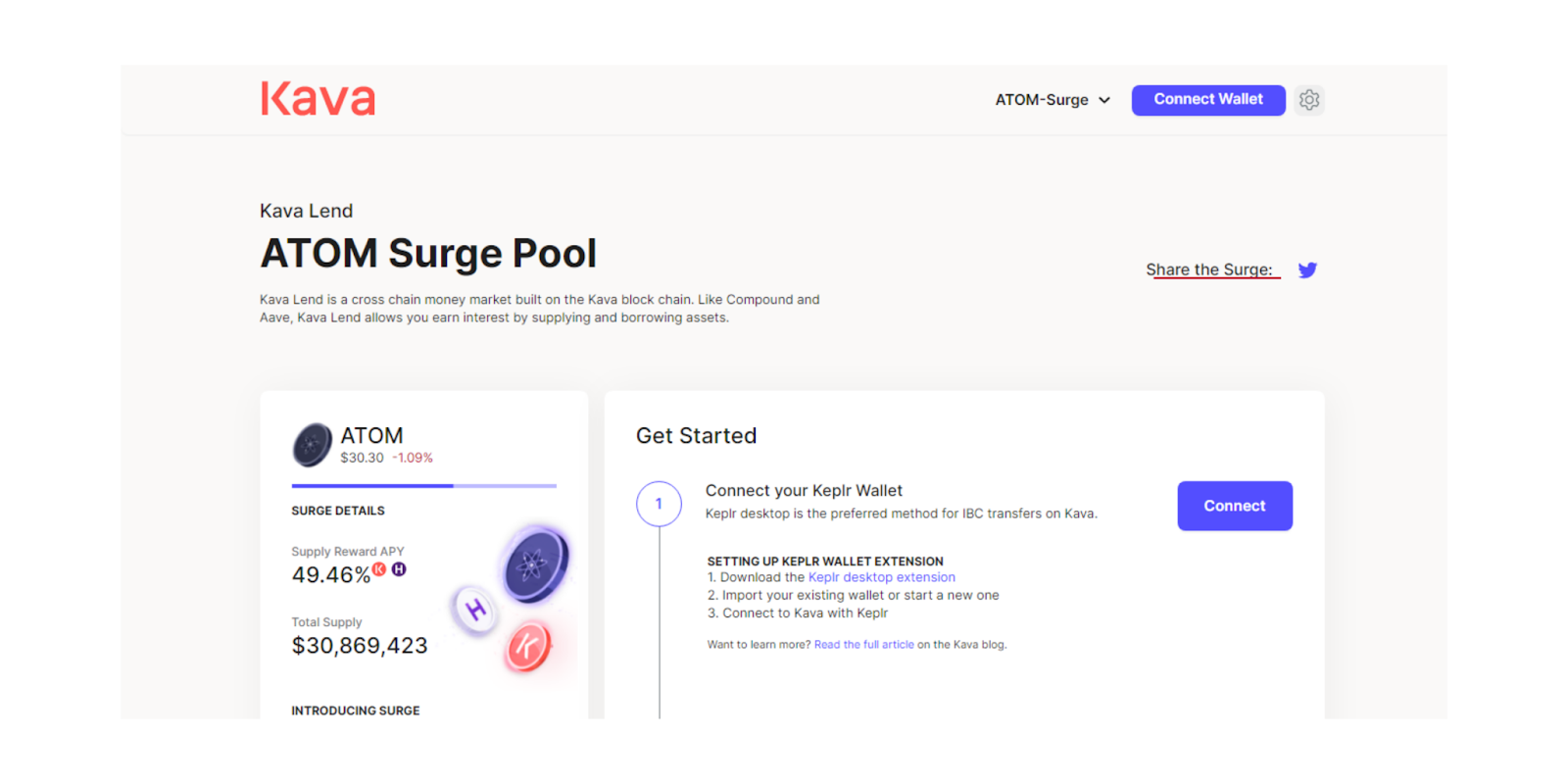Screen dimensions: 1568x784
Task: Click the red Kava token coin graphic
Action: click(x=528, y=646)
